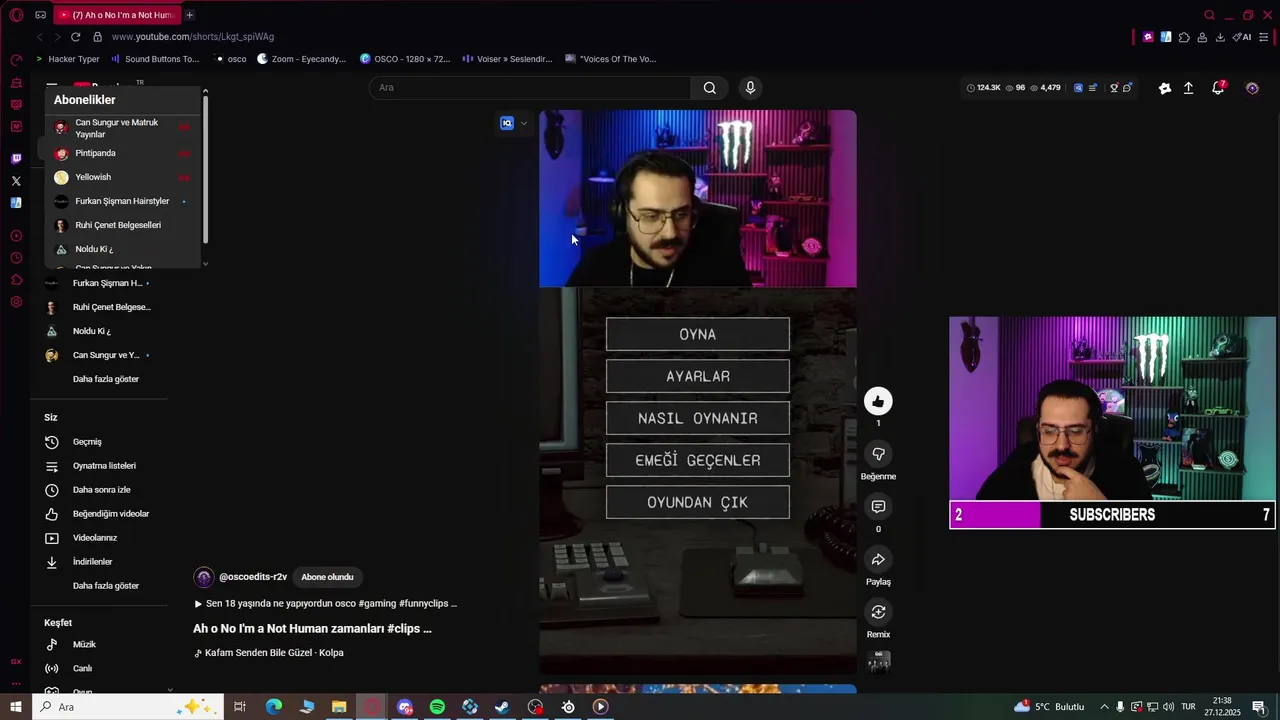Open the sound track thumbnail under Remix
The width and height of the screenshot is (1280, 720).
pyautogui.click(x=878, y=661)
